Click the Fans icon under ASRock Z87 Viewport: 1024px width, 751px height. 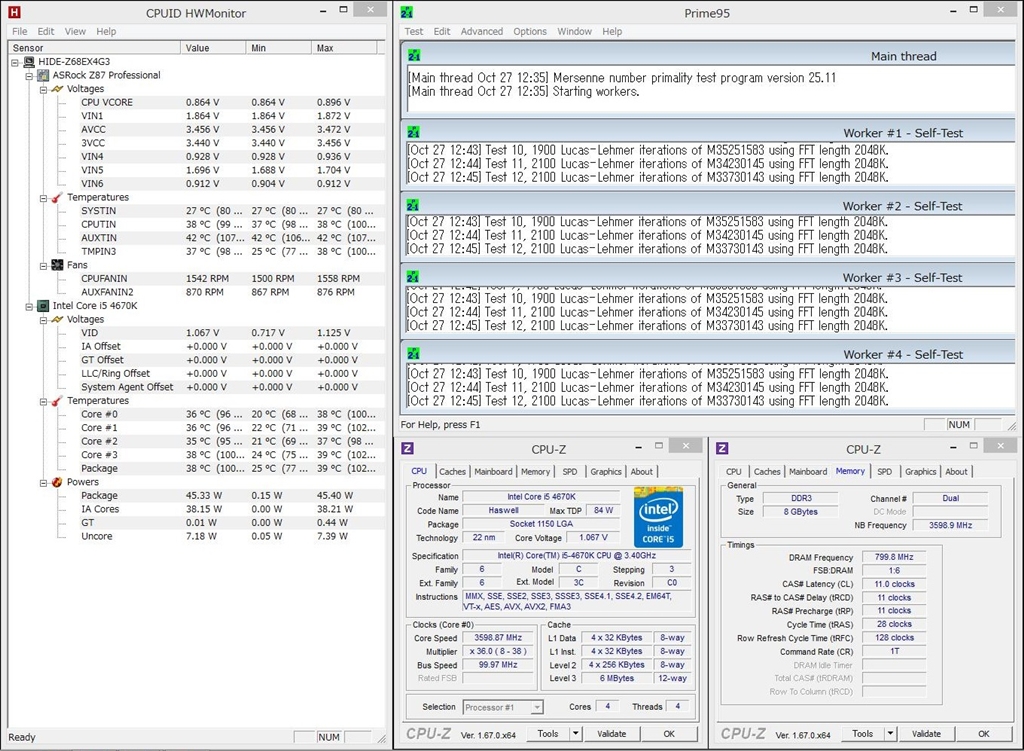pyautogui.click(x=58, y=265)
